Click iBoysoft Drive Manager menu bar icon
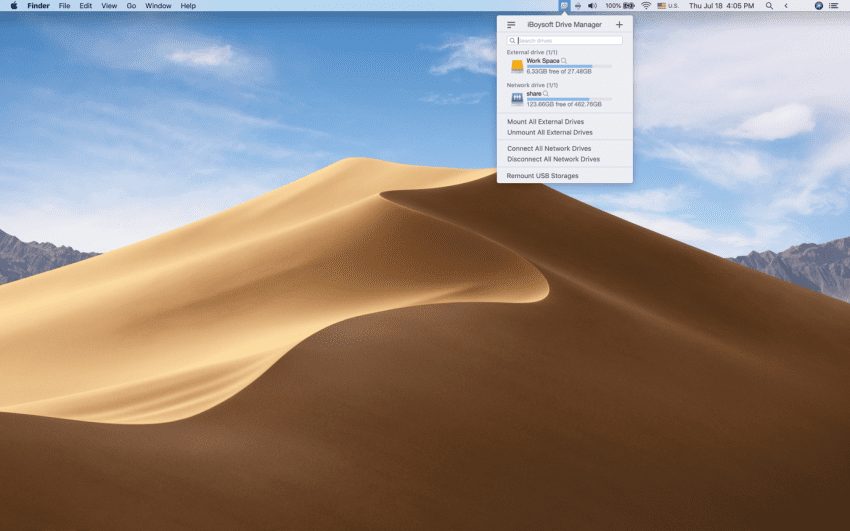Viewport: 850px width, 531px height. coord(565,6)
